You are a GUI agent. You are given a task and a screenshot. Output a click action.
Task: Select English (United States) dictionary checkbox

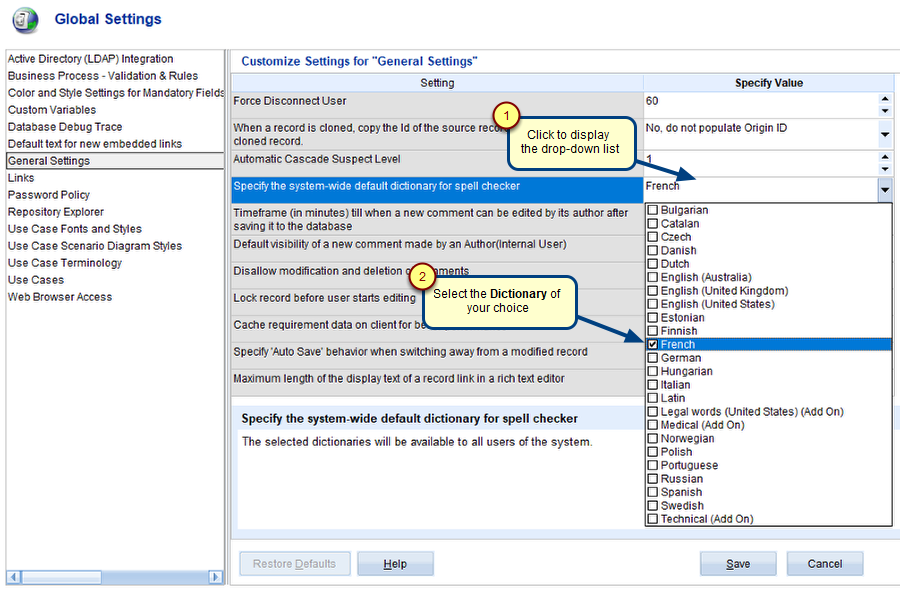point(653,304)
